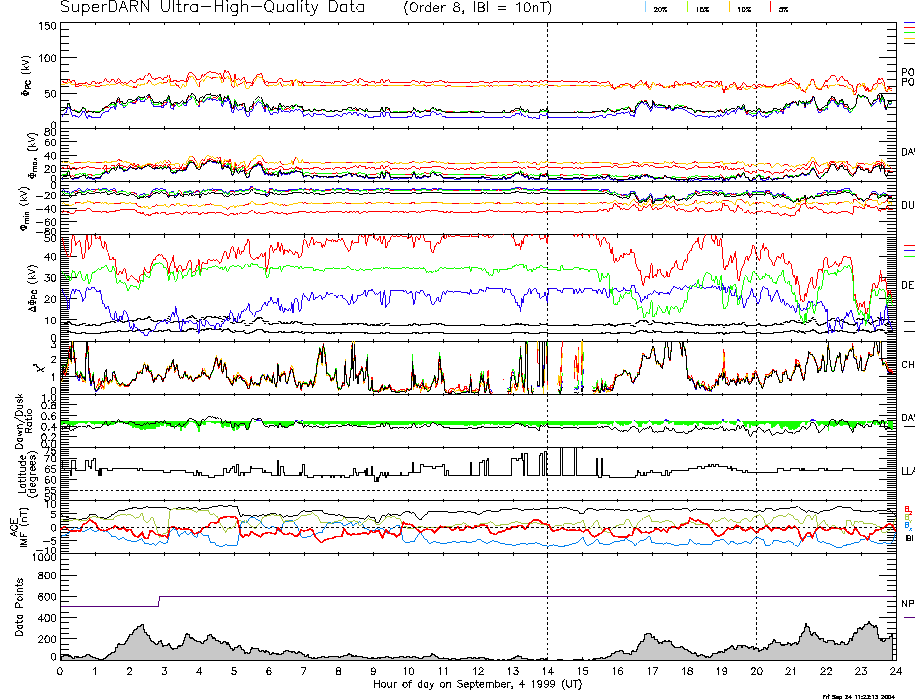Click the green legend line in top-right corner
The height and width of the screenshot is (700, 915).
click(x=908, y=33)
